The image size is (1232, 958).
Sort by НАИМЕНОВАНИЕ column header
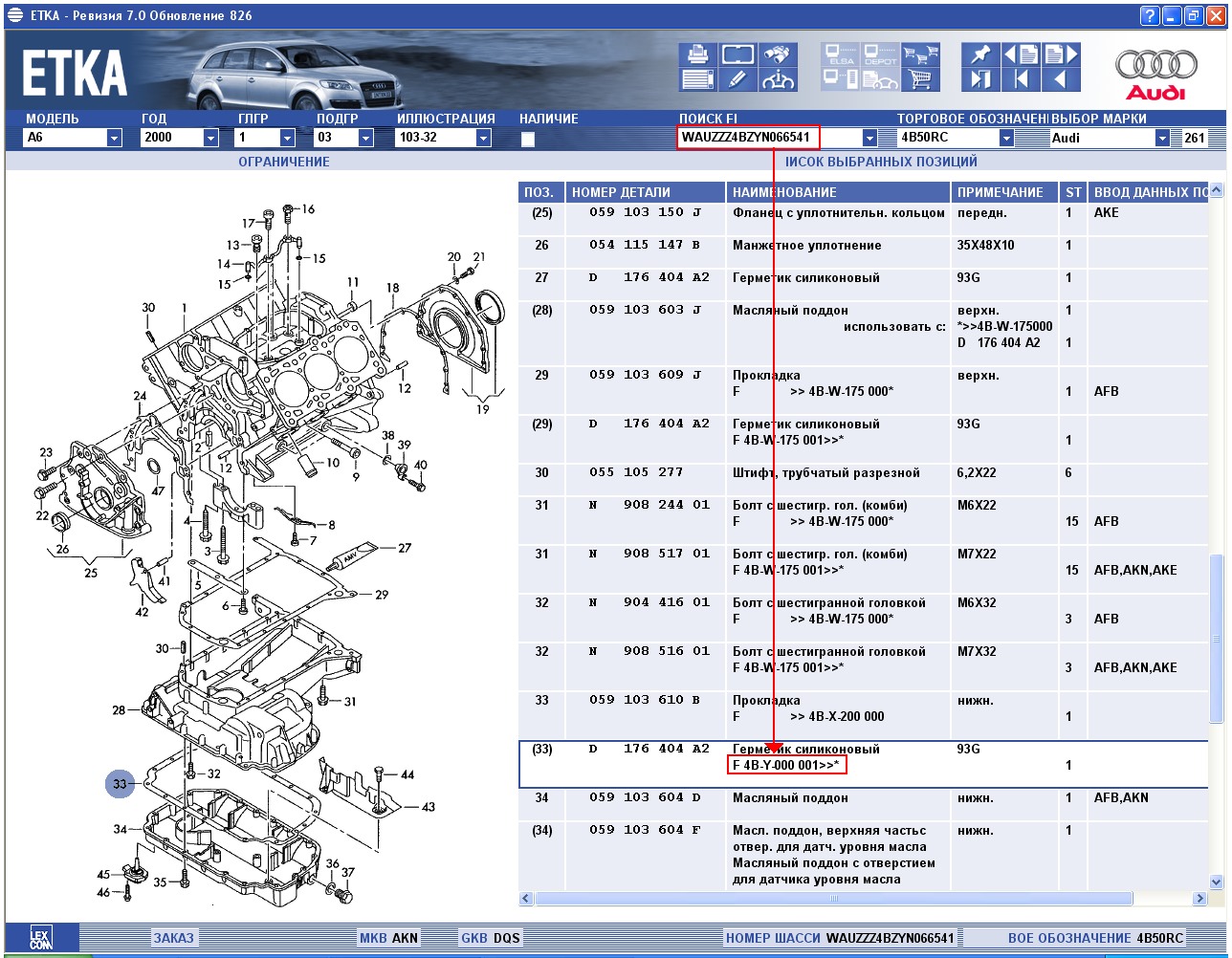point(838,192)
